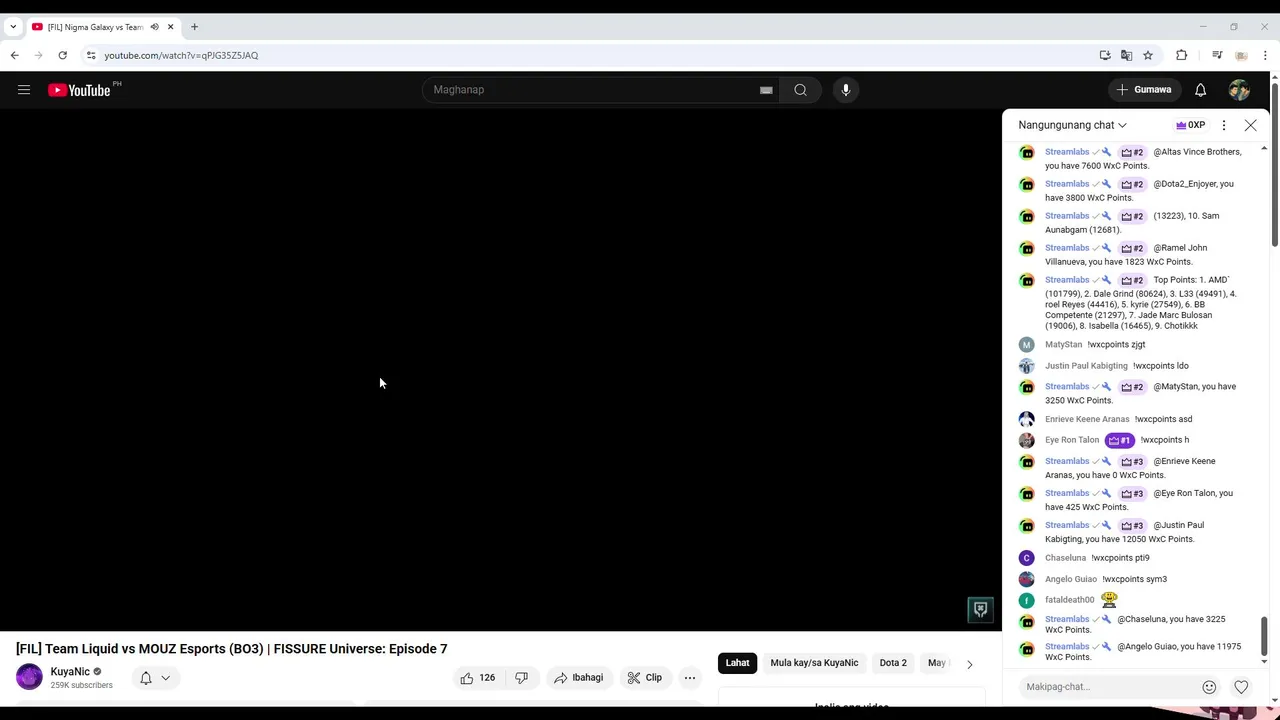1280x720 pixels.
Task: Open the on-screen keyboard icon in search
Action: point(766,90)
